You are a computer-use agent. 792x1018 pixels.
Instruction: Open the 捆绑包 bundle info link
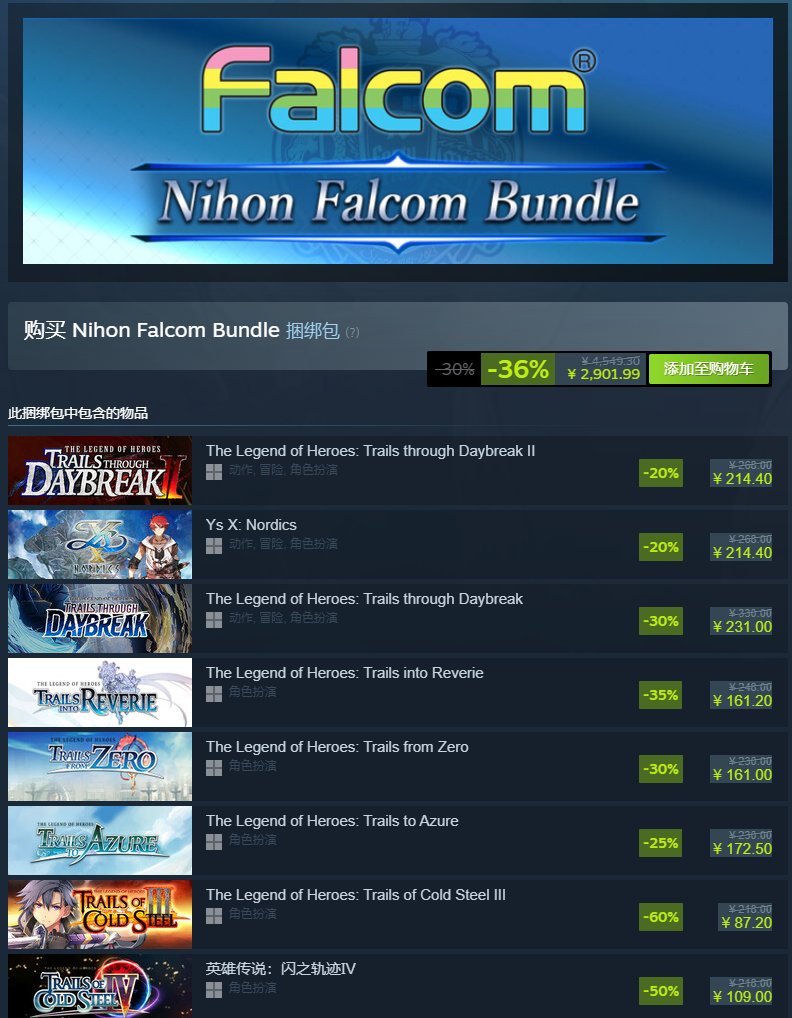pos(312,330)
